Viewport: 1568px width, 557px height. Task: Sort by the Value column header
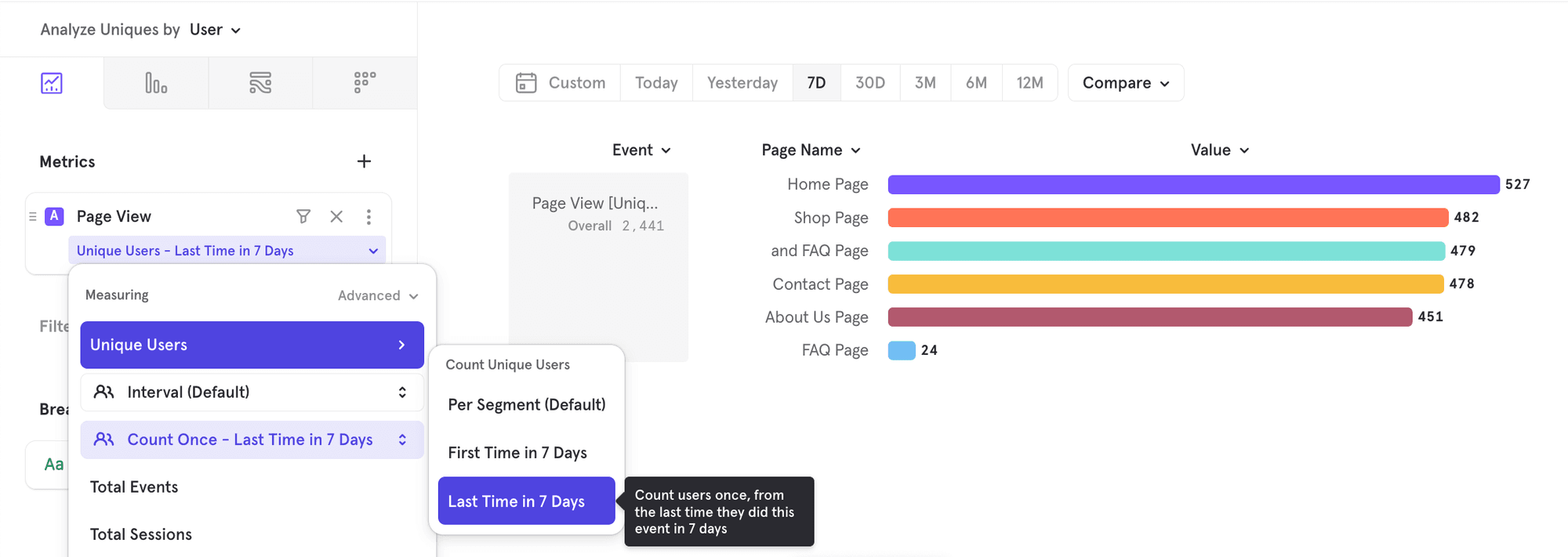click(1219, 150)
